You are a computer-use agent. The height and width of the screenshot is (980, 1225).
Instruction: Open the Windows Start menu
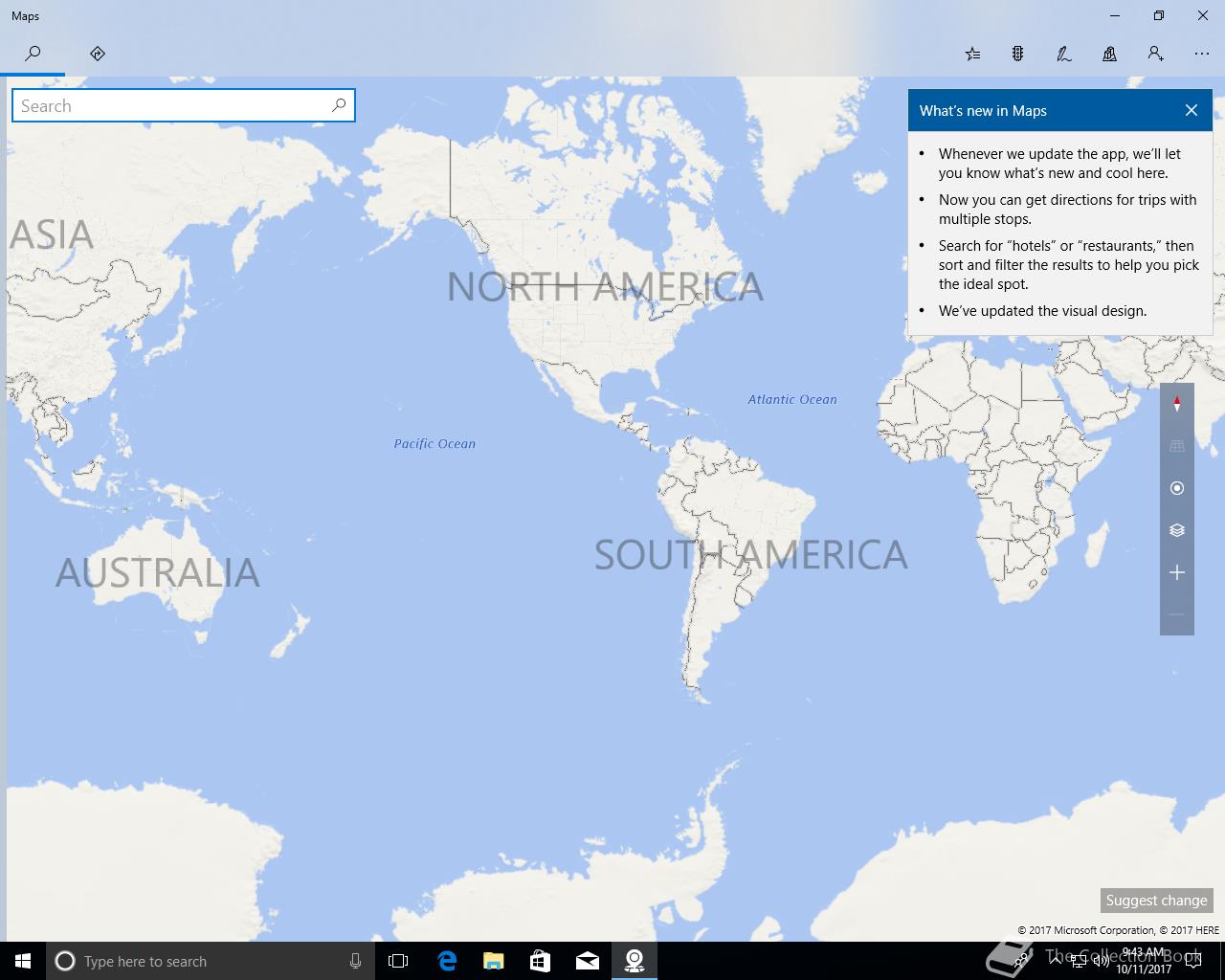[23, 961]
